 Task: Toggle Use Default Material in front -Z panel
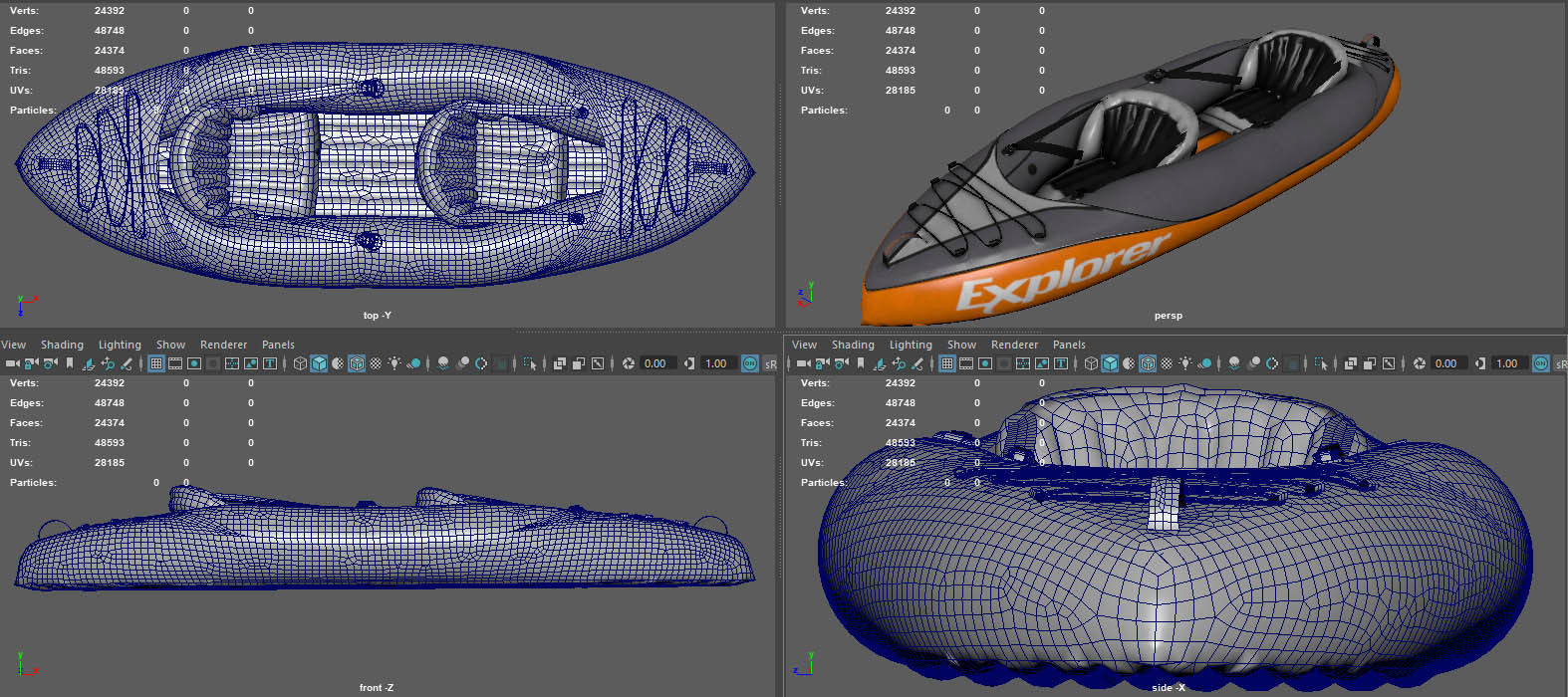338,363
